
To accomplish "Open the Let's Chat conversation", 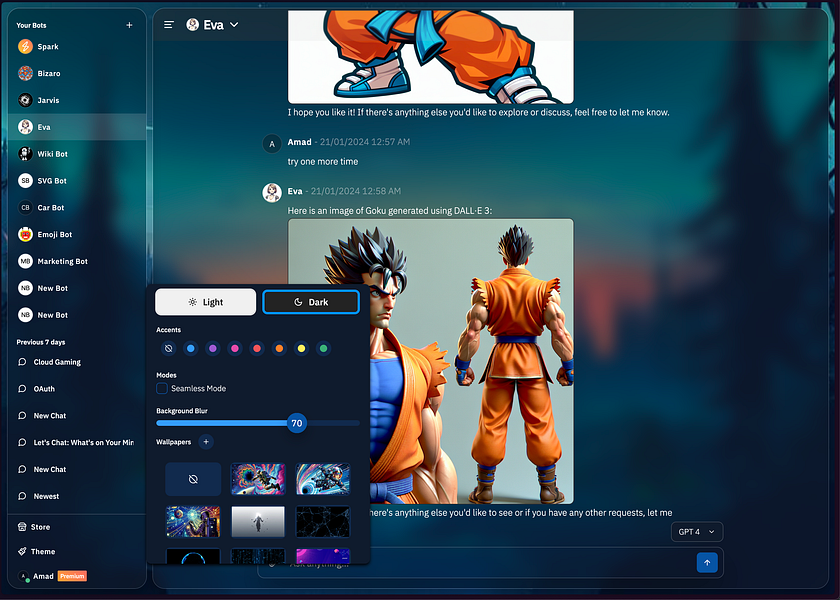I will (77, 442).
